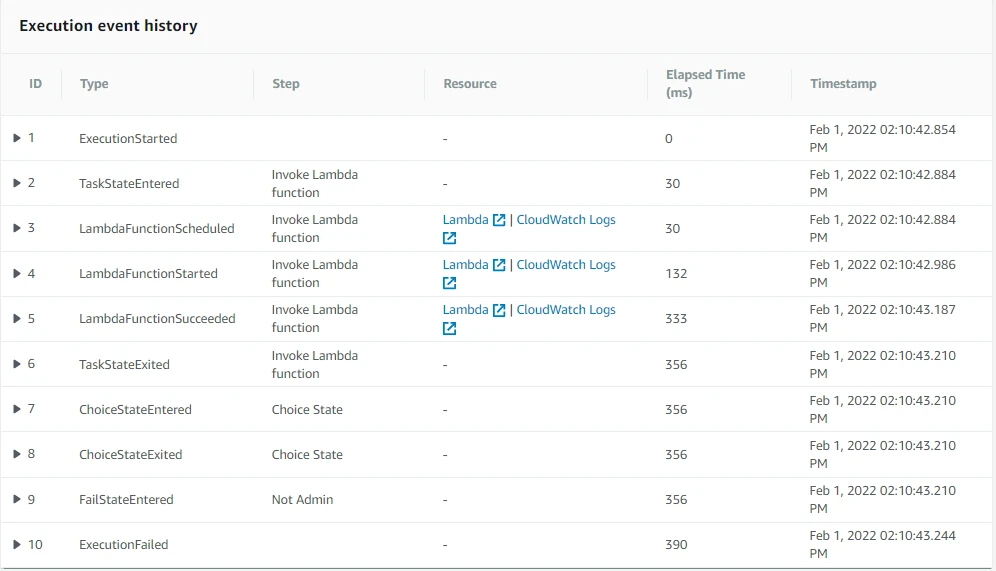Expand event 7 ChoiceStateEntered row

(x=17, y=409)
